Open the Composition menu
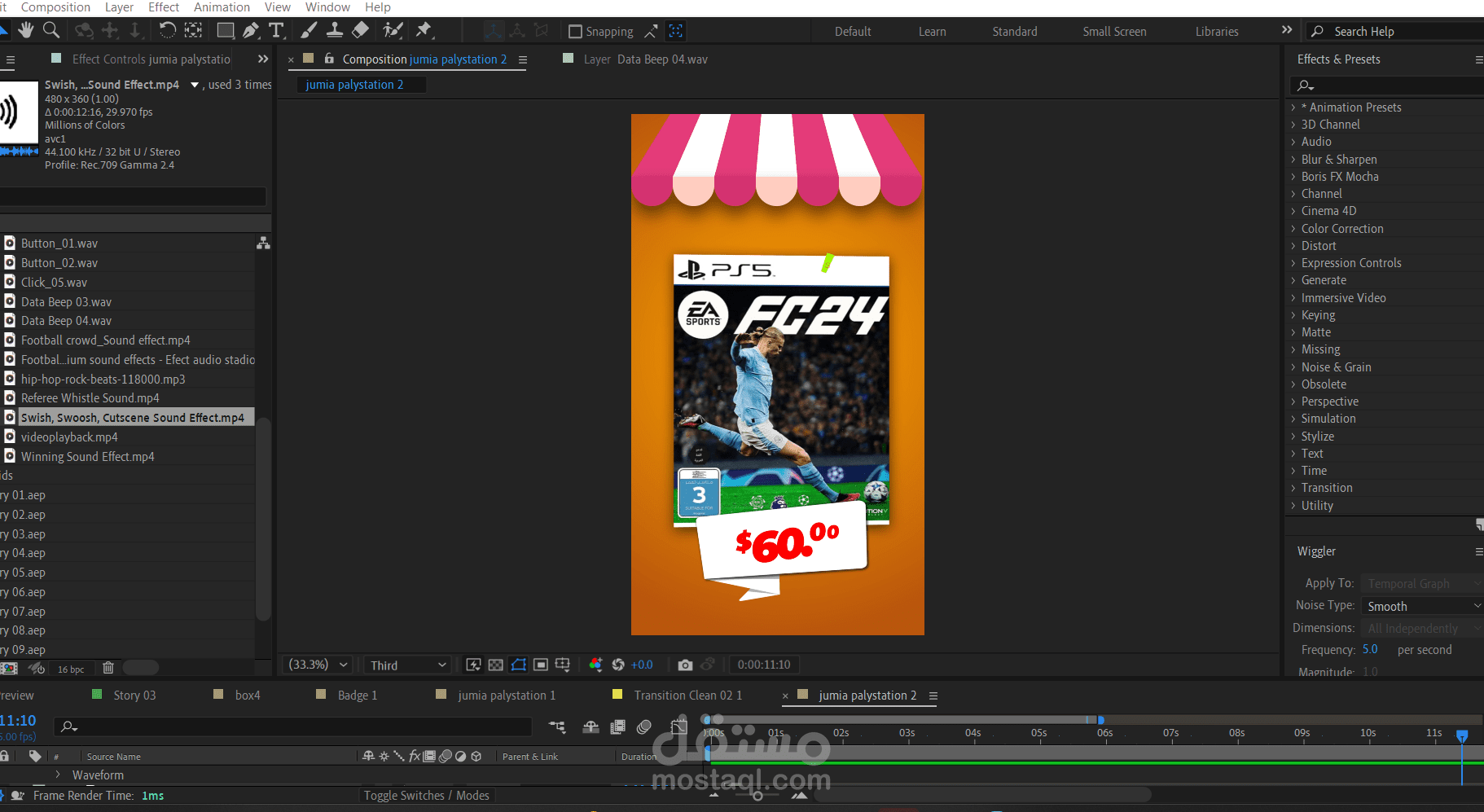 (x=55, y=7)
